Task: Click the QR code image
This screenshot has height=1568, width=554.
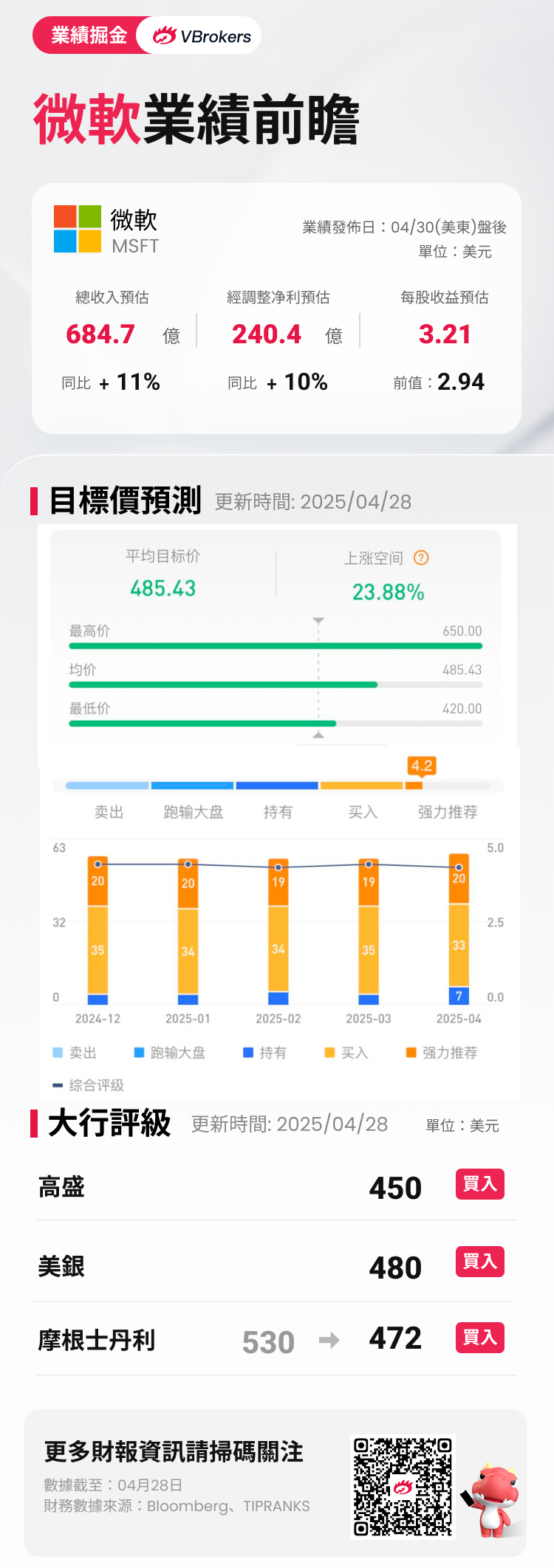Action: 403,1487
